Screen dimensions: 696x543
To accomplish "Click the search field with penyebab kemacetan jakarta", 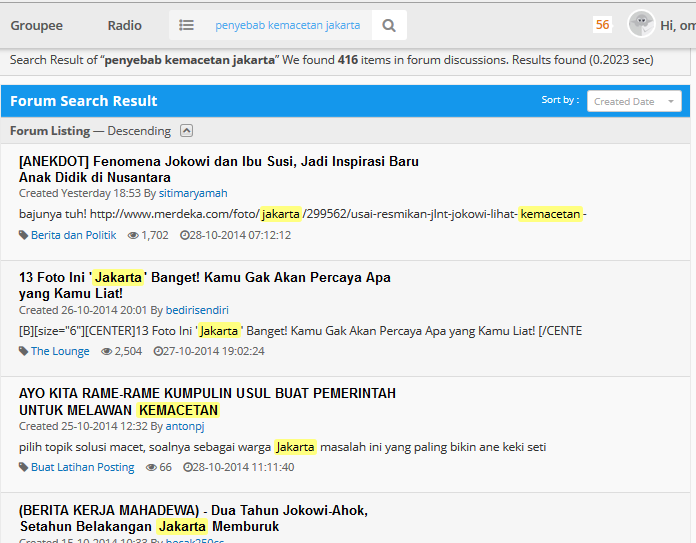I will pyautogui.click(x=288, y=25).
